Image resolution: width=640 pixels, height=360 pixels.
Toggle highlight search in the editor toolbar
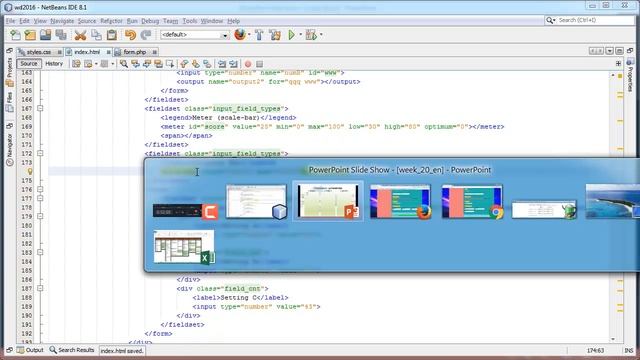[x=158, y=64]
